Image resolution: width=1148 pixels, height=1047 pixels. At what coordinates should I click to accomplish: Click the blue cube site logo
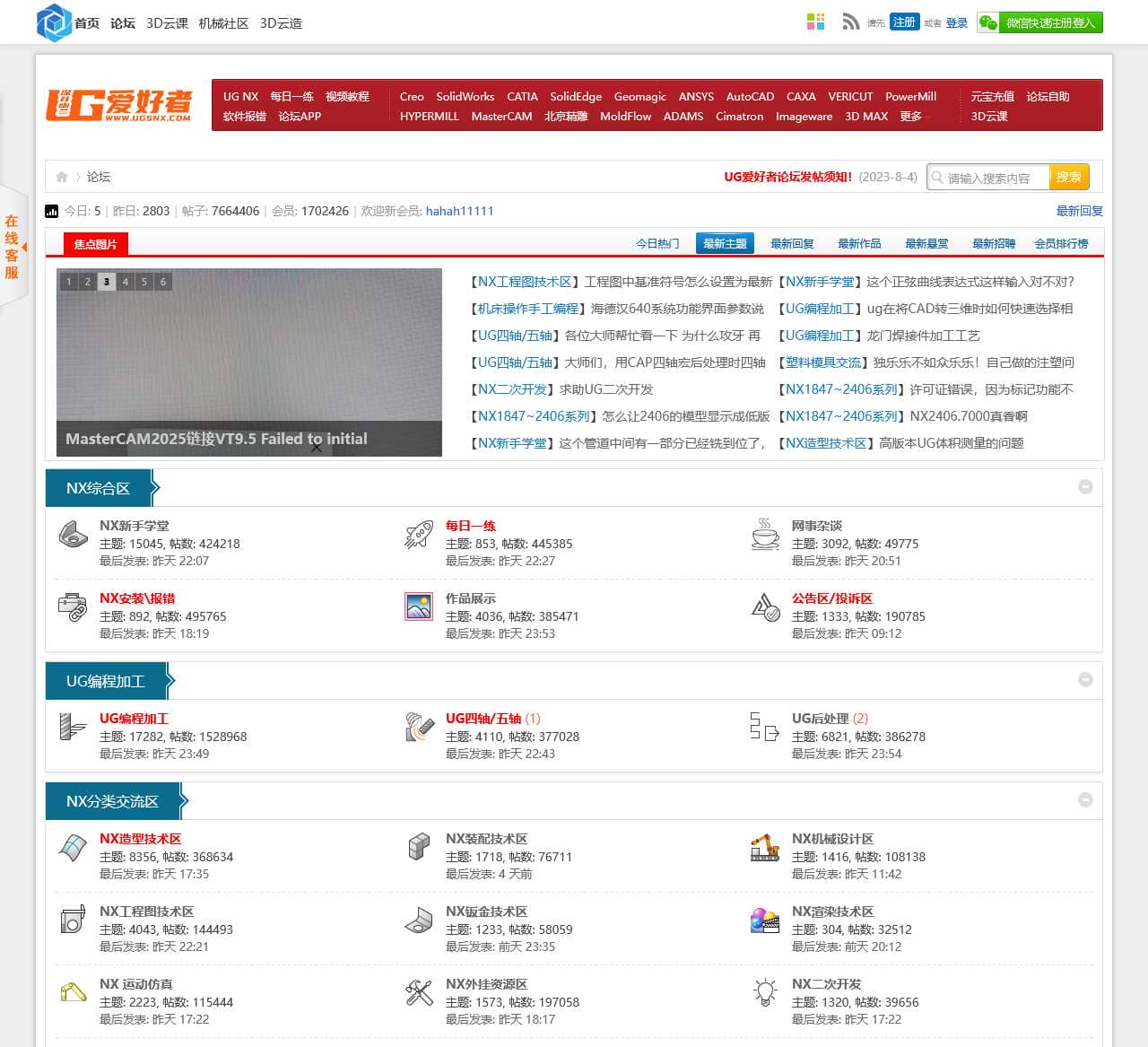pos(54,22)
